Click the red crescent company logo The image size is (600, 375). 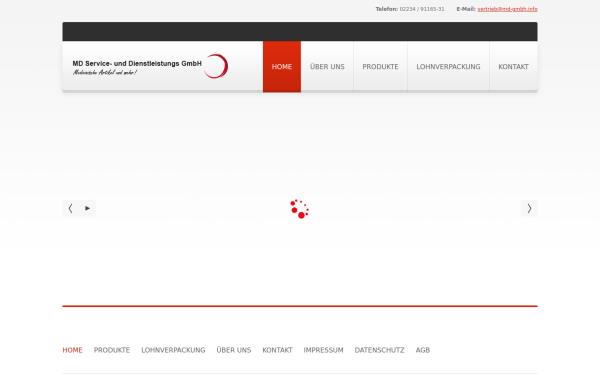[216, 66]
